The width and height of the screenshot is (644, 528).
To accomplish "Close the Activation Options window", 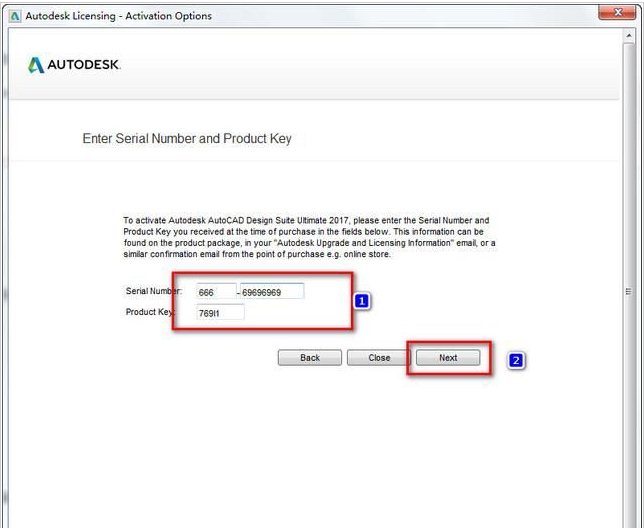I will coord(616,12).
